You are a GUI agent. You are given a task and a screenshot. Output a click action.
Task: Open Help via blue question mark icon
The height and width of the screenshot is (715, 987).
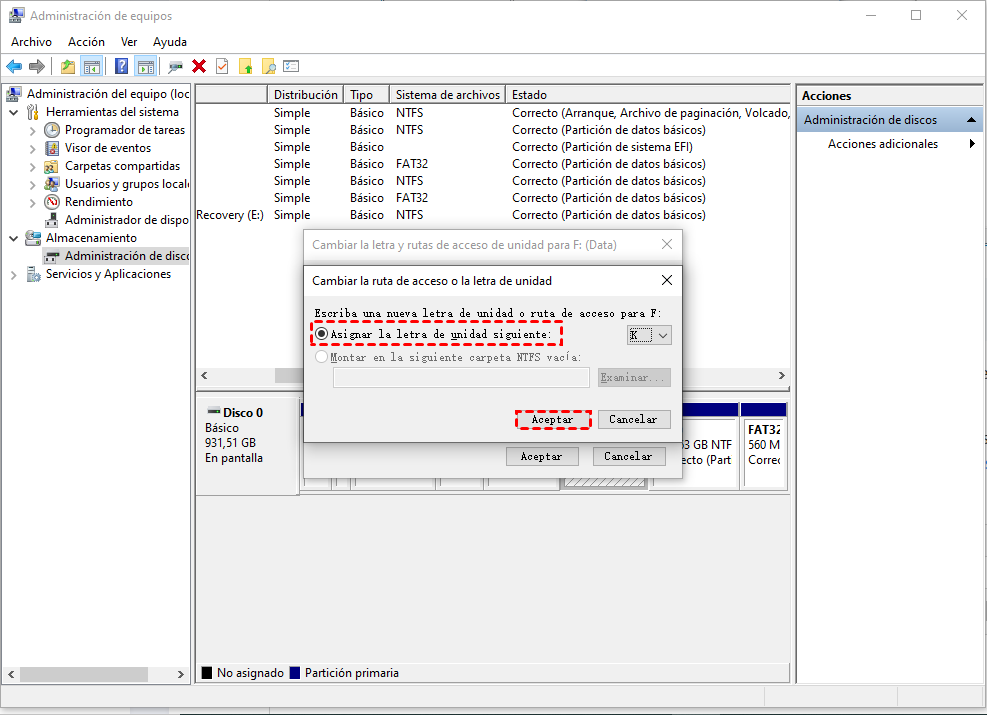(x=121, y=66)
